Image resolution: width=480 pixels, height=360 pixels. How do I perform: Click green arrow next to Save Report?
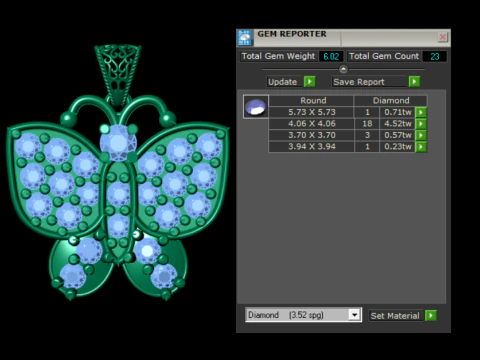[414, 82]
